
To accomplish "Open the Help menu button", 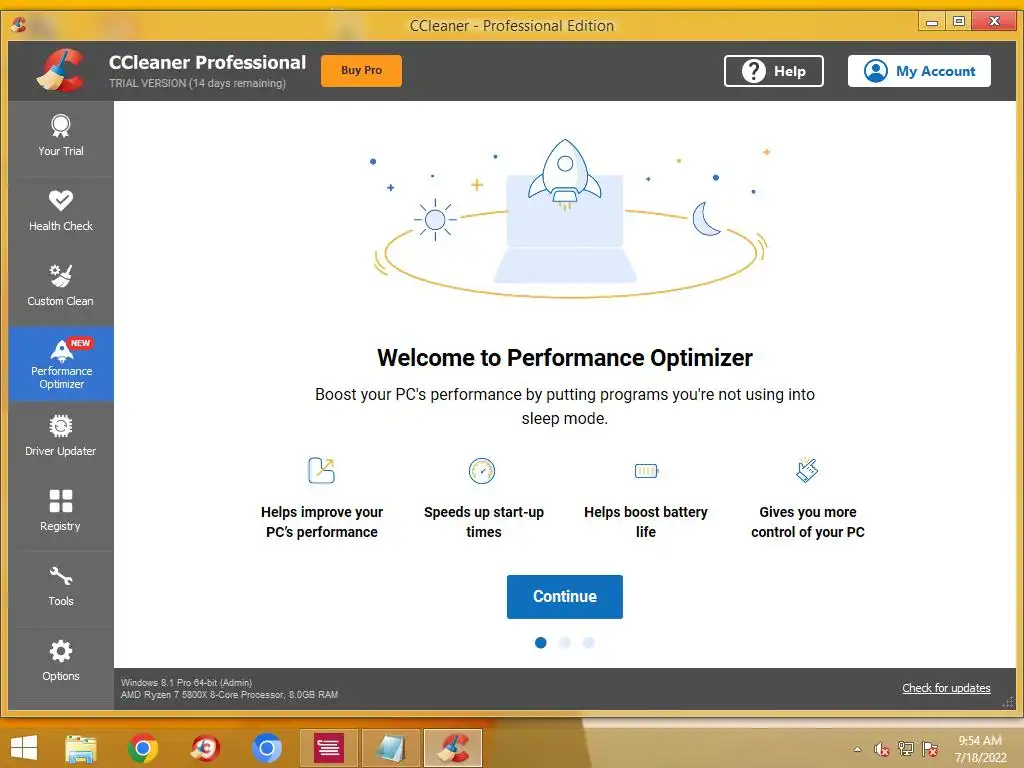I will pyautogui.click(x=773, y=71).
